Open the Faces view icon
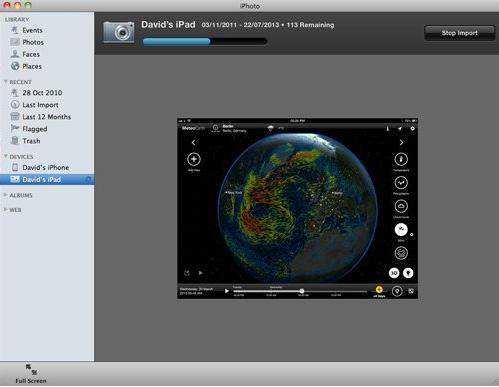 tap(15, 54)
